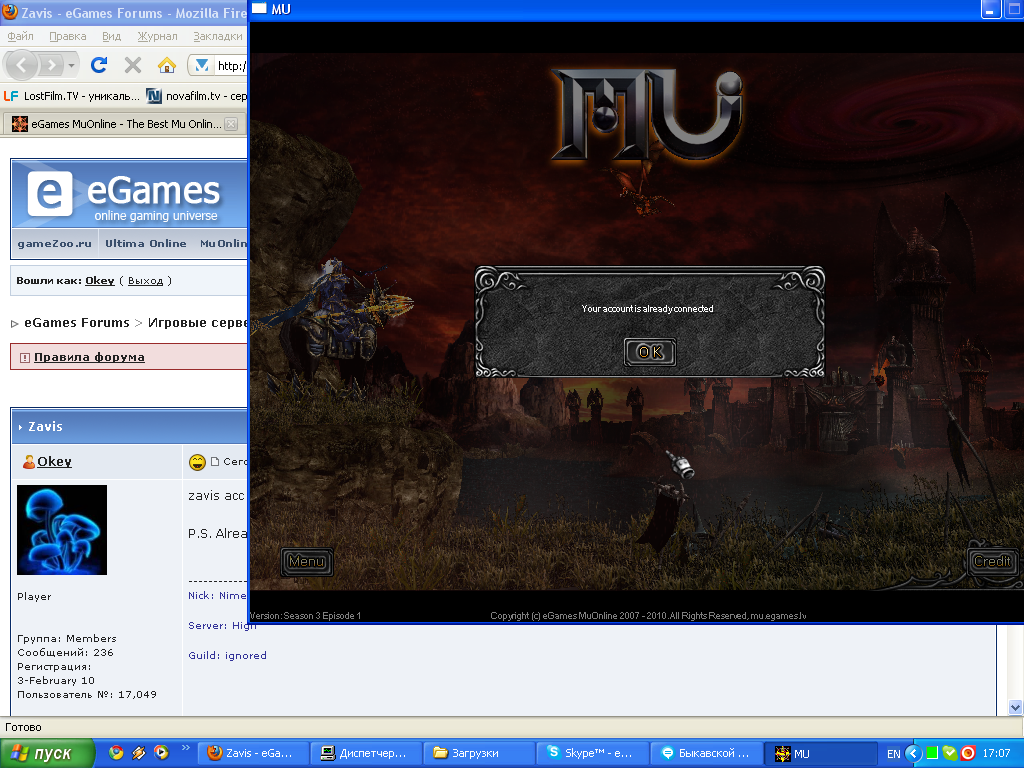Click the post document icon
The image size is (1024, 768).
coord(214,462)
